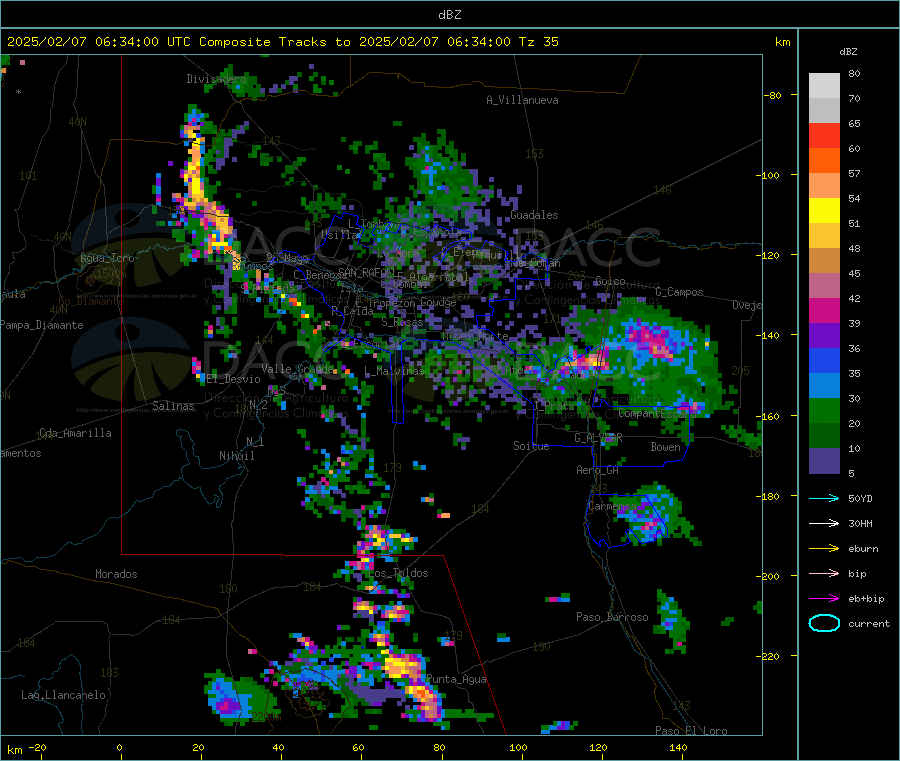This screenshot has width=900, height=761.
Task: Select the eburn legend label
Action: point(863,549)
